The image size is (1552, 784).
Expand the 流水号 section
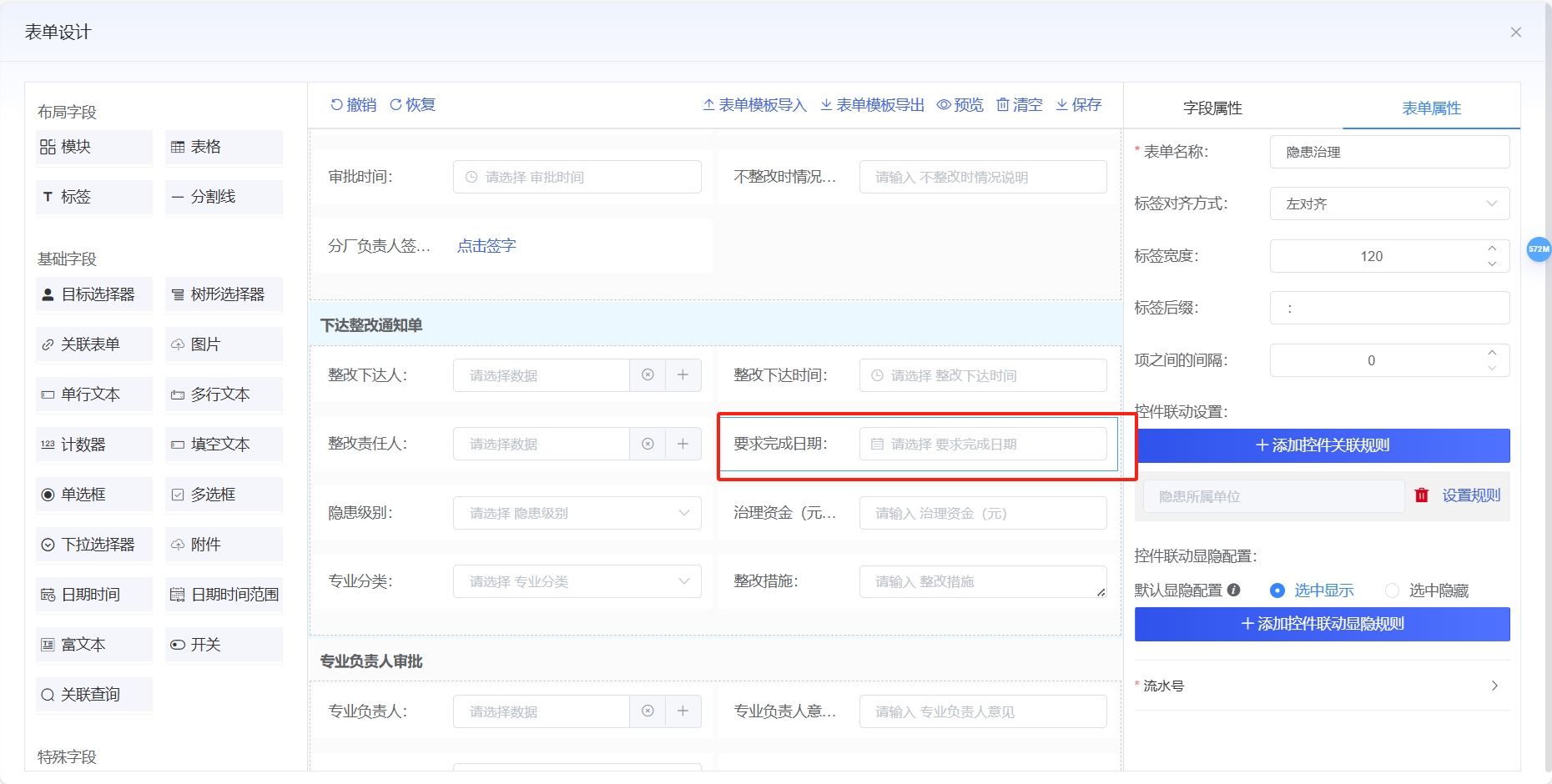[1323, 686]
